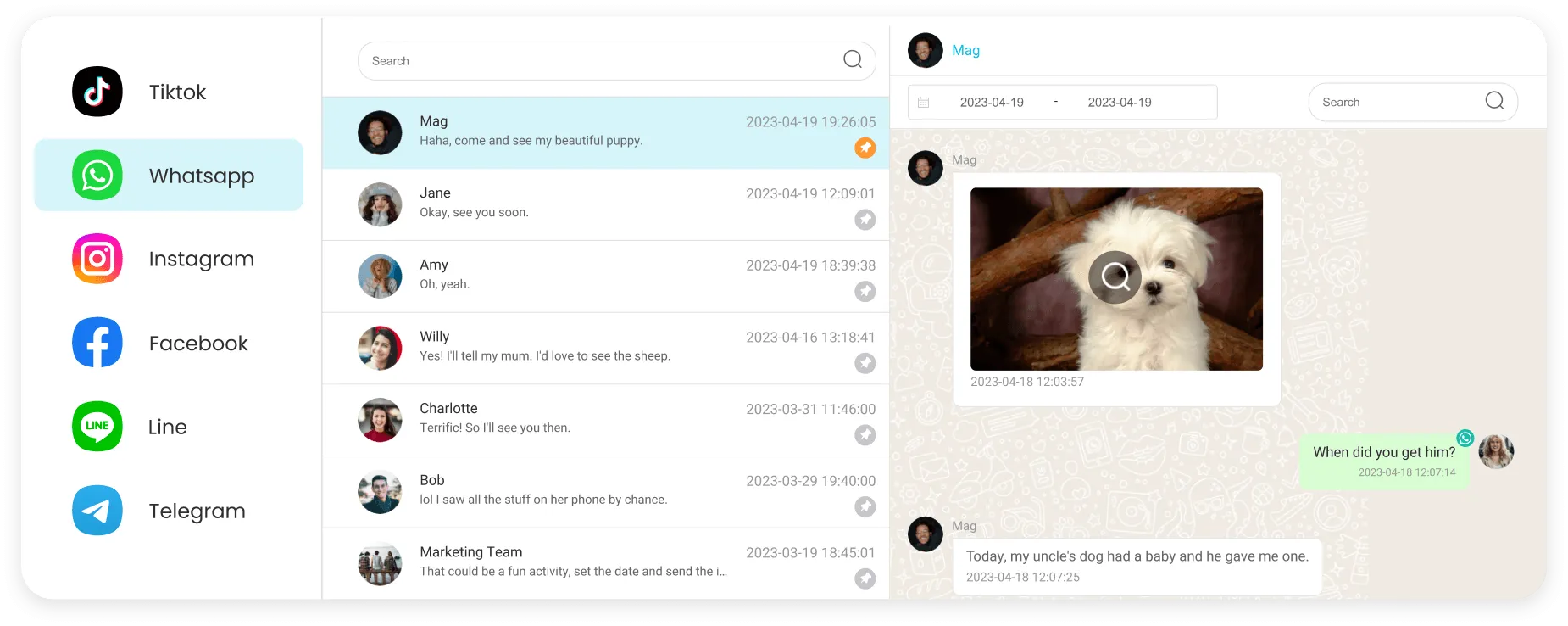The width and height of the screenshot is (1568, 626).
Task: Click timestamp 2023-03-29 19:40:00
Action: click(810, 481)
